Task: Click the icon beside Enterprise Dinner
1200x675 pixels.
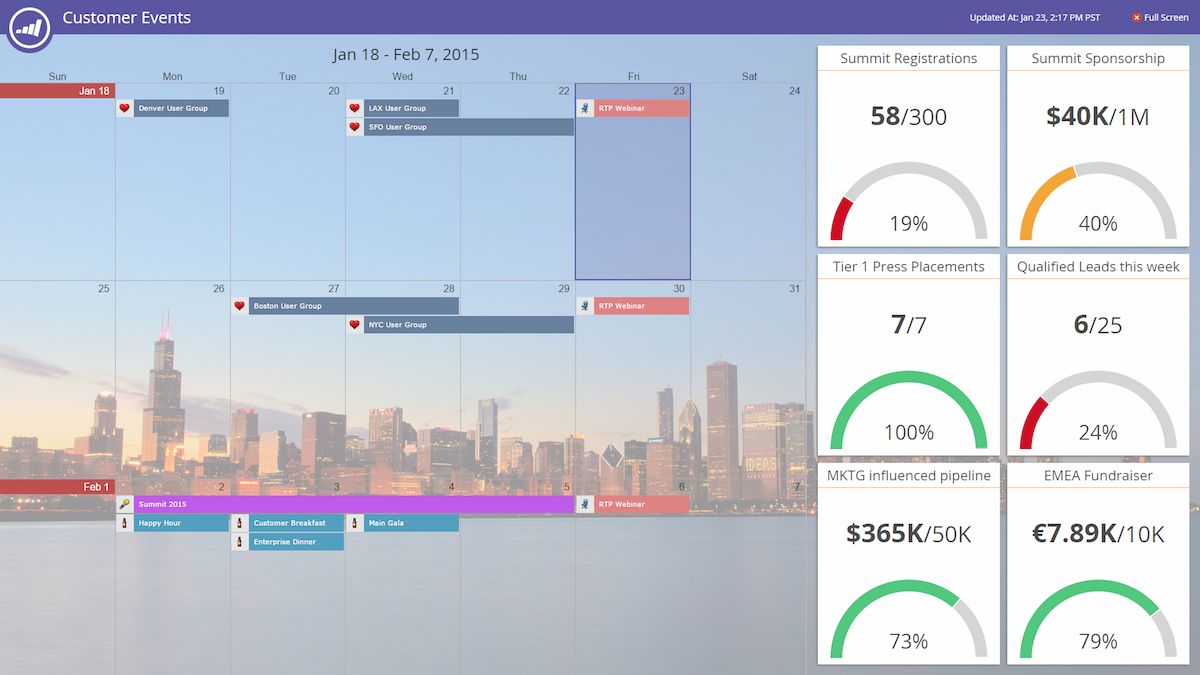Action: [239, 542]
